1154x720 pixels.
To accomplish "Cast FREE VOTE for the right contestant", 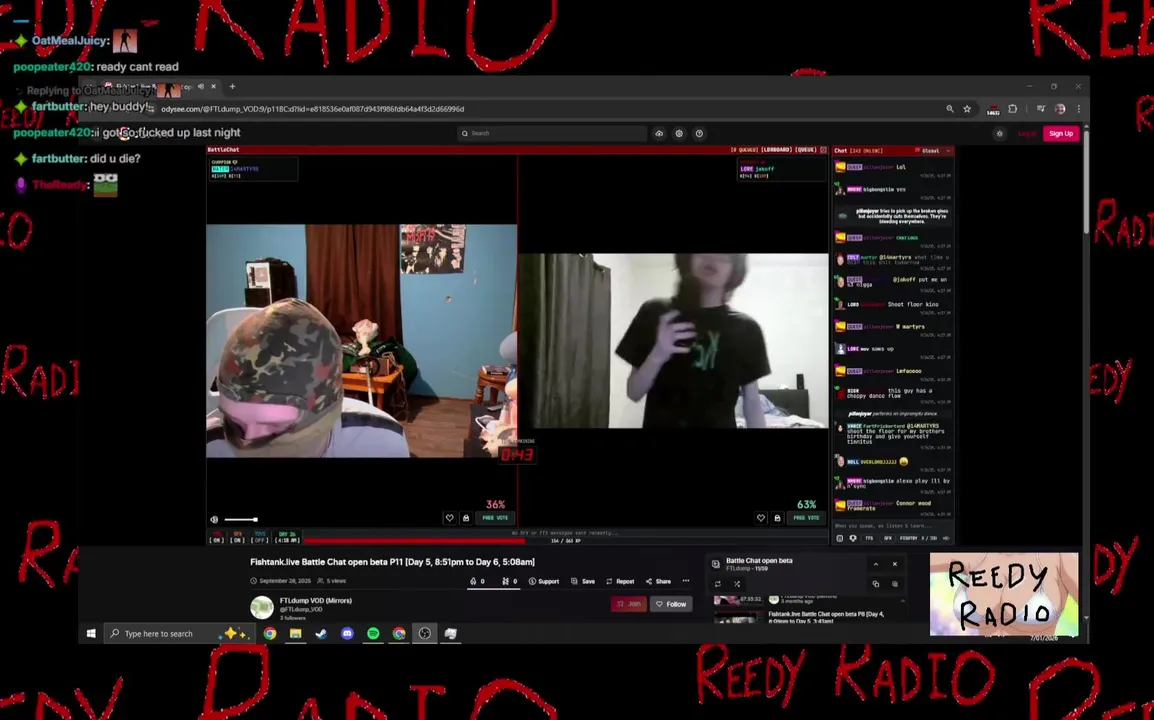I will click(807, 518).
